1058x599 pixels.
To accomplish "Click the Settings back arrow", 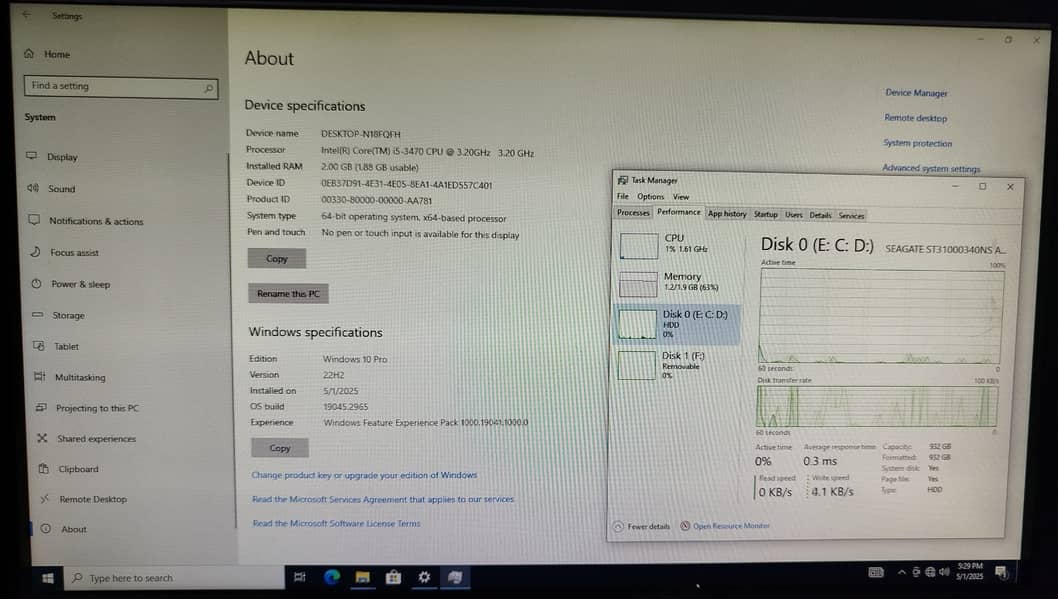I will point(26,15).
